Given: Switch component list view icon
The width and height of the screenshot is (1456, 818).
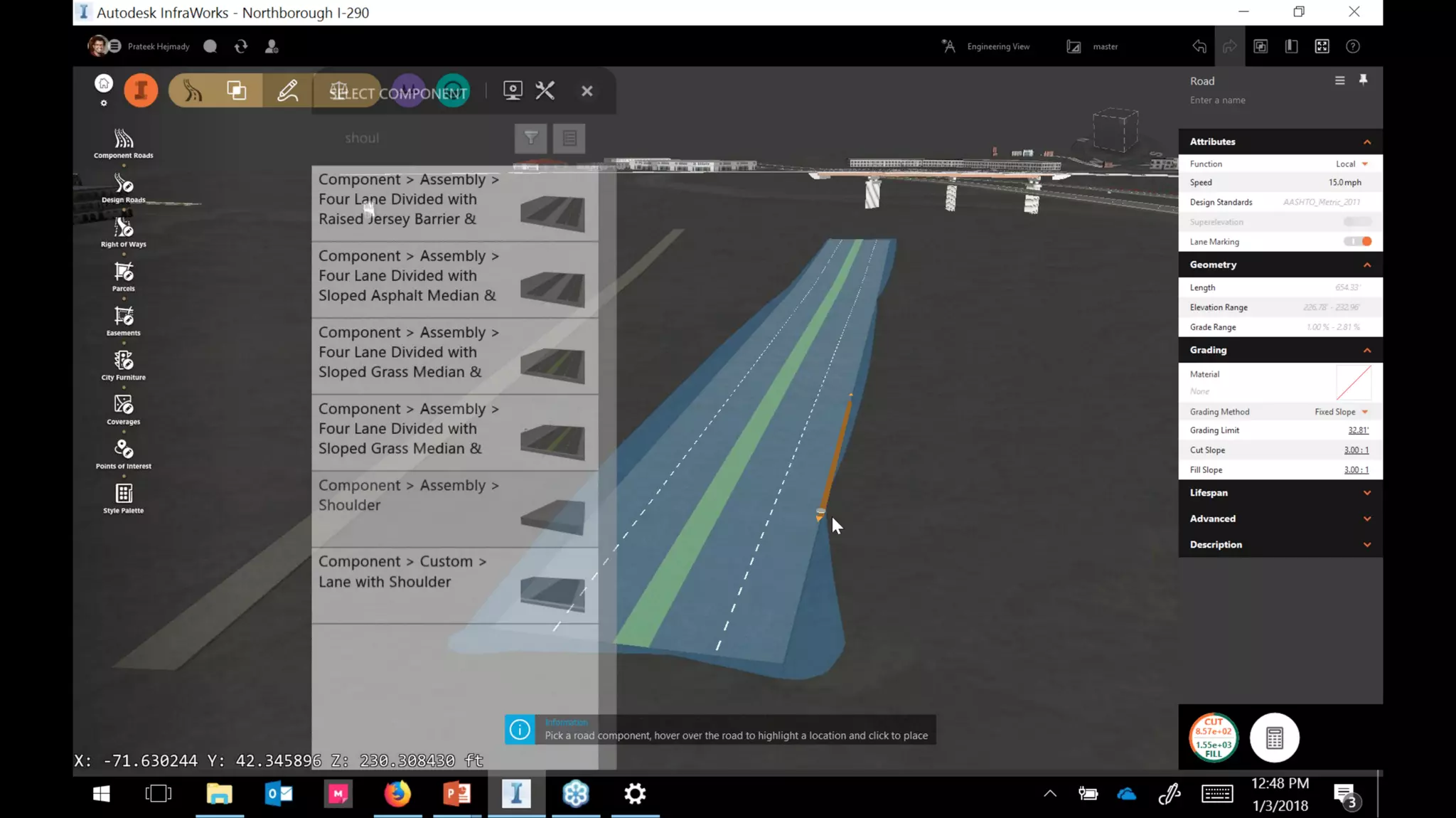Looking at the screenshot, I should click(x=569, y=138).
